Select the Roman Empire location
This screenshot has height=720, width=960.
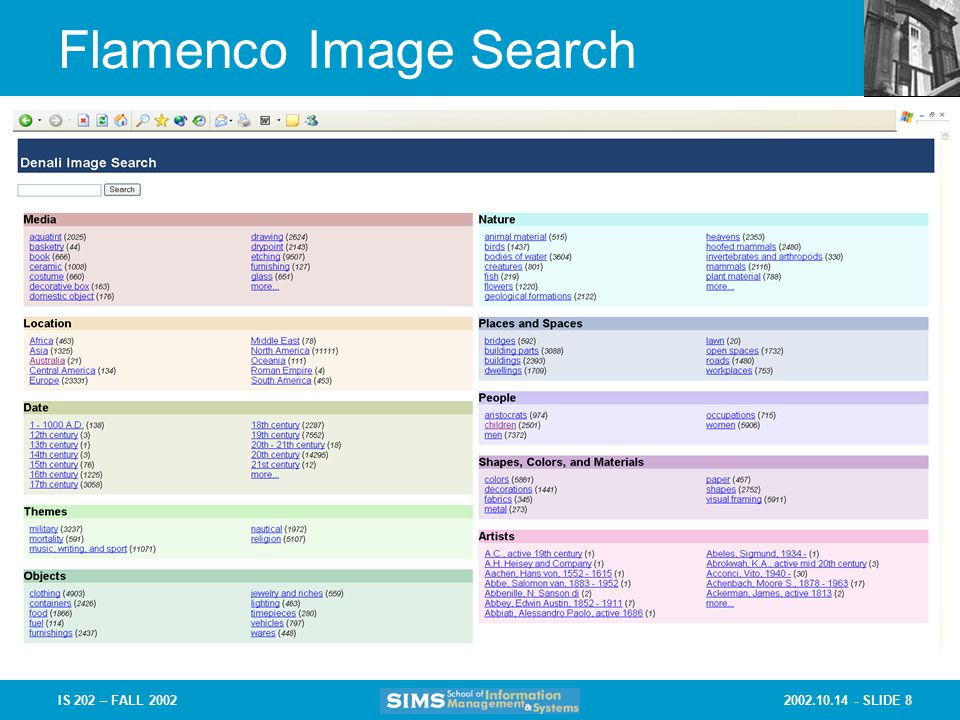point(281,370)
